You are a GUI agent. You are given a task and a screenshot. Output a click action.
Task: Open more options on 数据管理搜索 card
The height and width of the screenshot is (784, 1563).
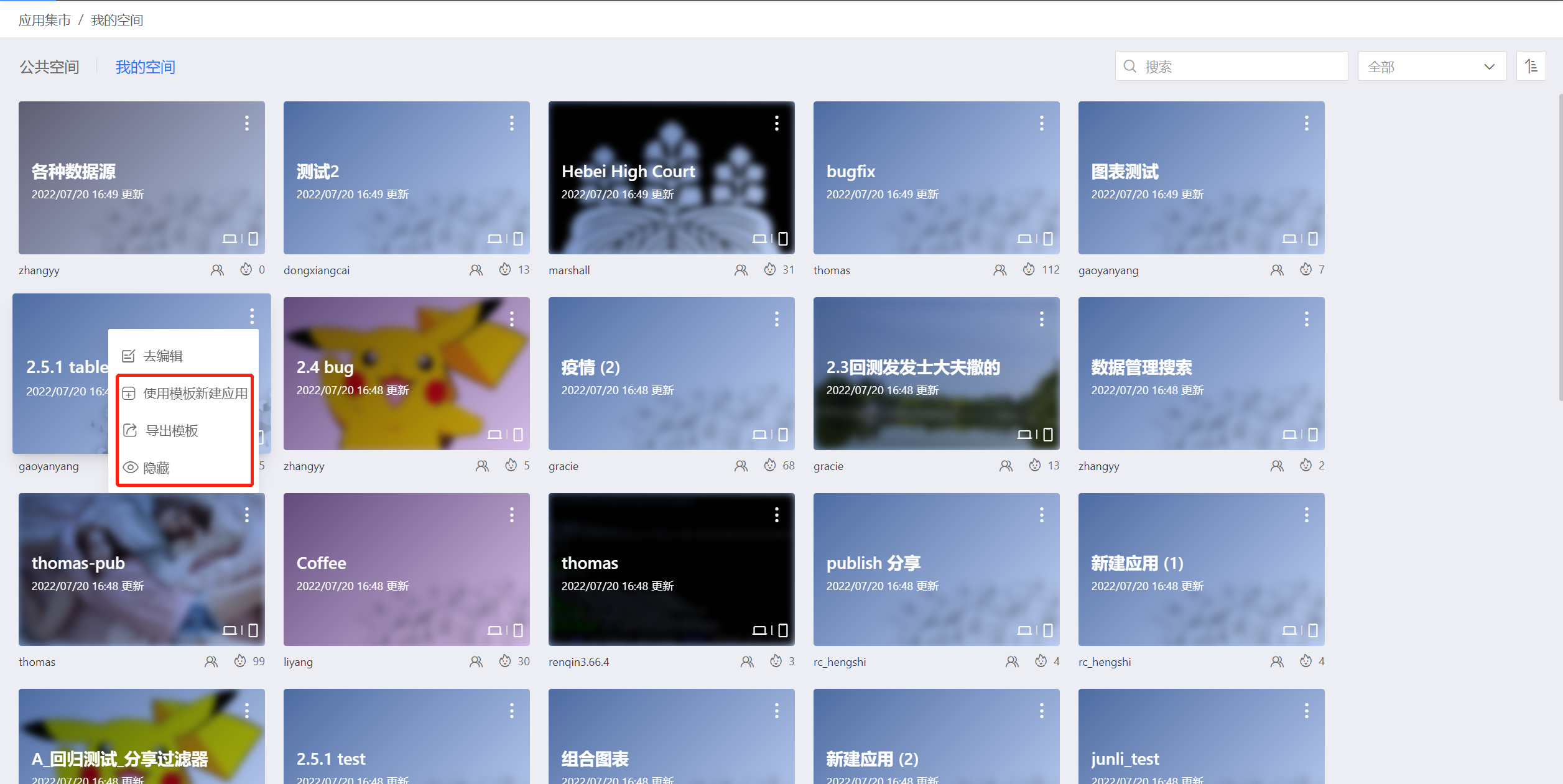[1306, 319]
